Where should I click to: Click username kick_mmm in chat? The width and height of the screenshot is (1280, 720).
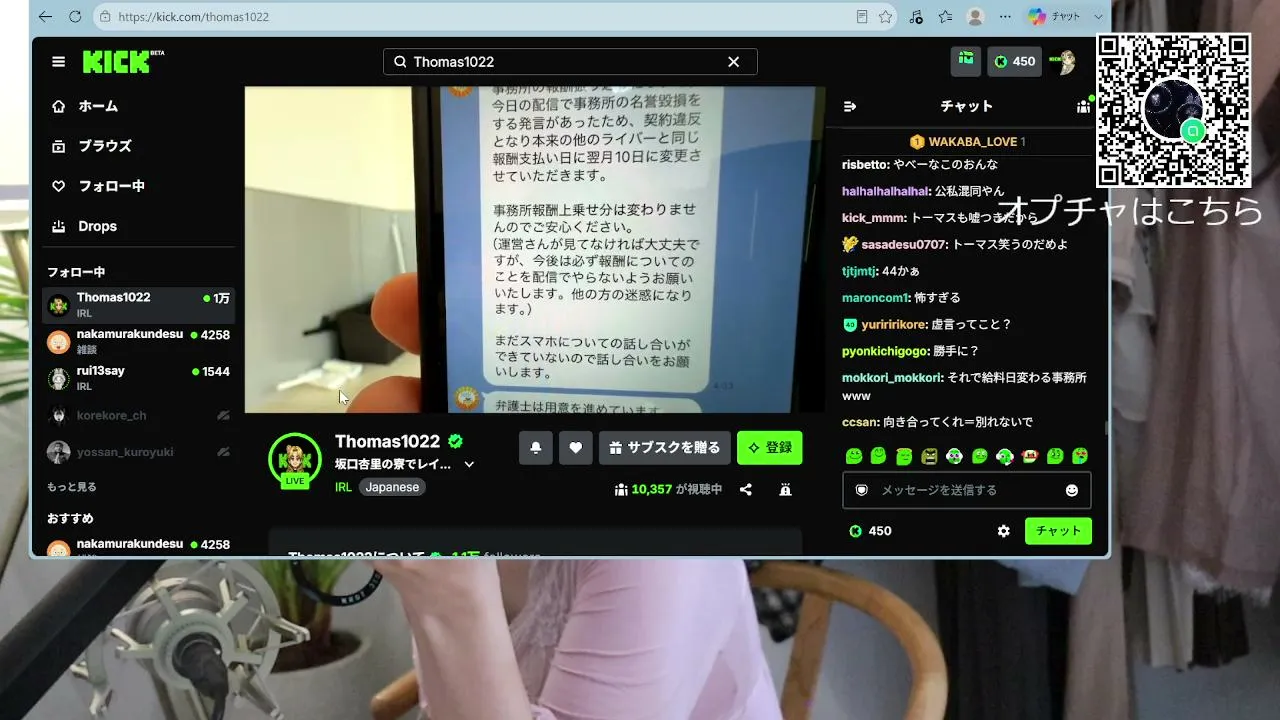click(x=874, y=218)
